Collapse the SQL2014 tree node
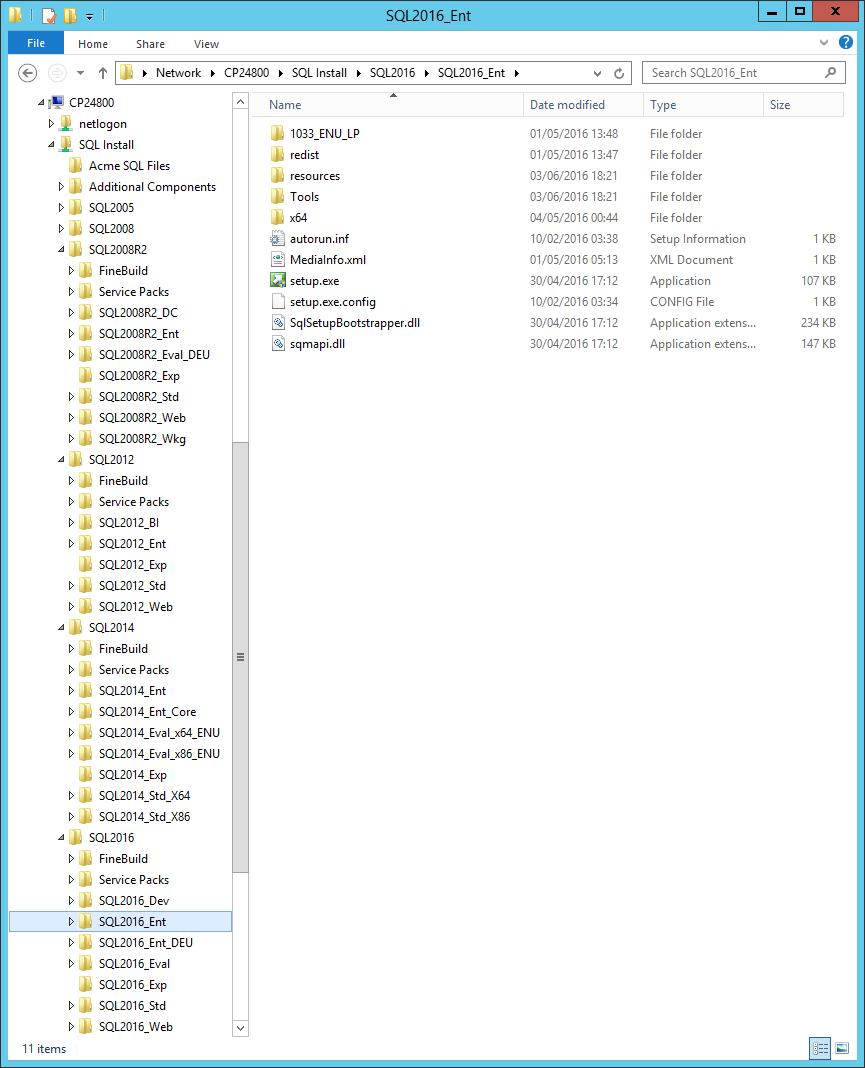 coord(61,627)
